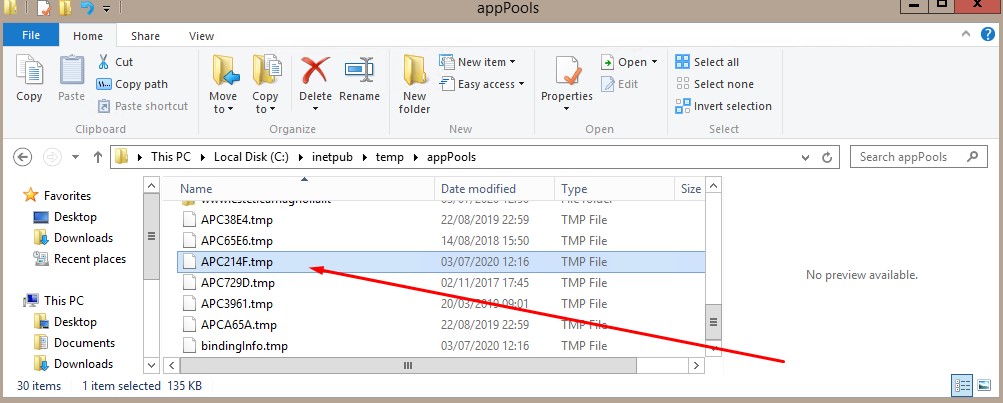
Task: Click the red Delete icon
Action: [315, 70]
